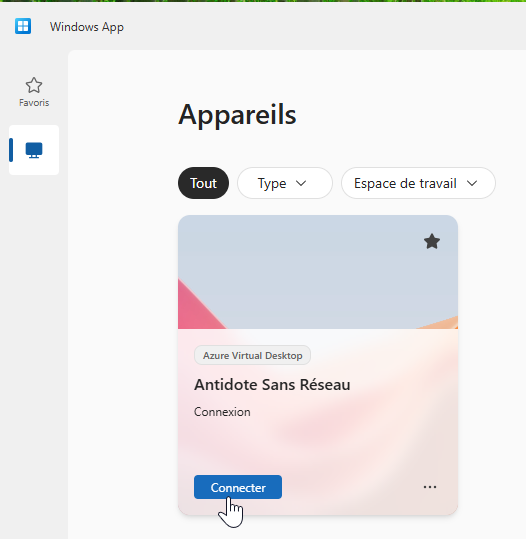This screenshot has height=539, width=526.
Task: Click the chevron beside Type
Action: (x=301, y=183)
